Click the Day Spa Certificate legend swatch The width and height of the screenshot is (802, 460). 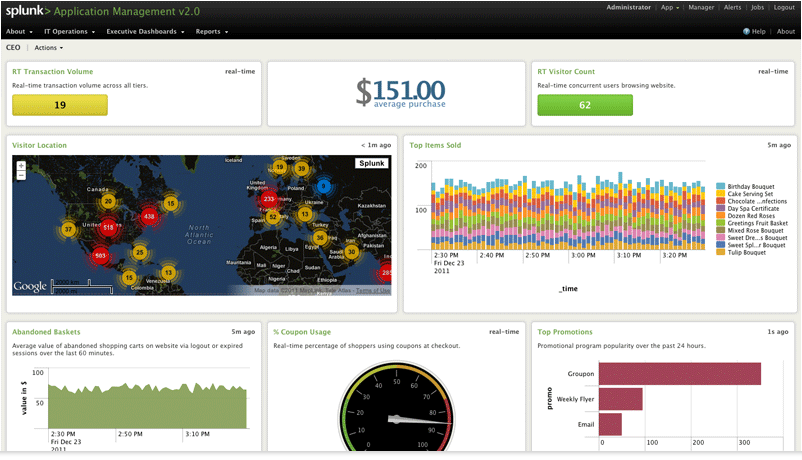click(x=721, y=208)
